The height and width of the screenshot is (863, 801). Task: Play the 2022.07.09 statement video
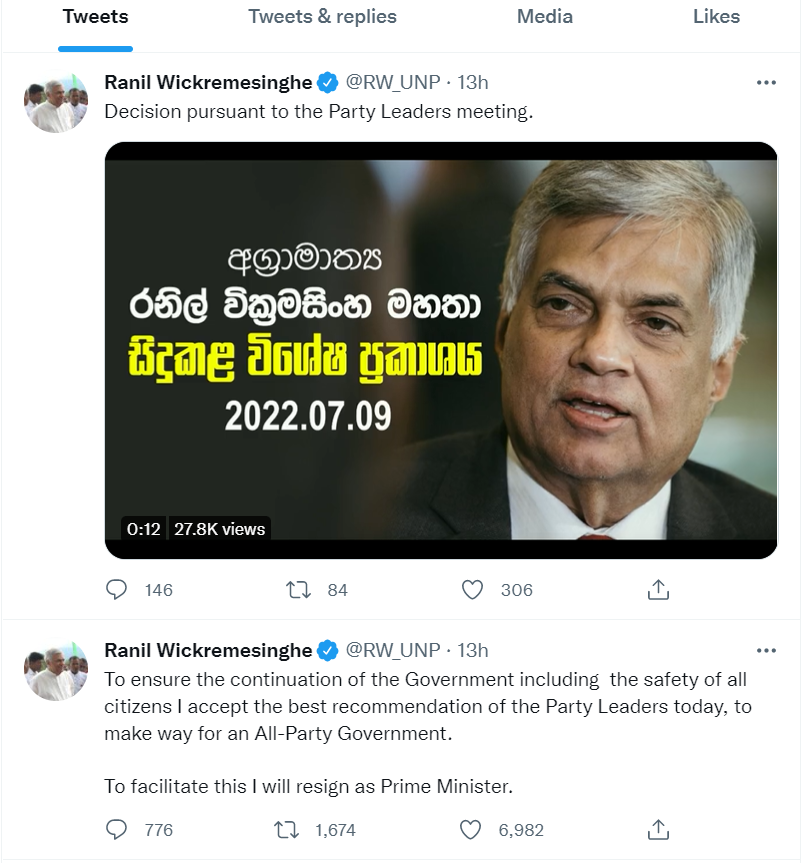point(441,350)
